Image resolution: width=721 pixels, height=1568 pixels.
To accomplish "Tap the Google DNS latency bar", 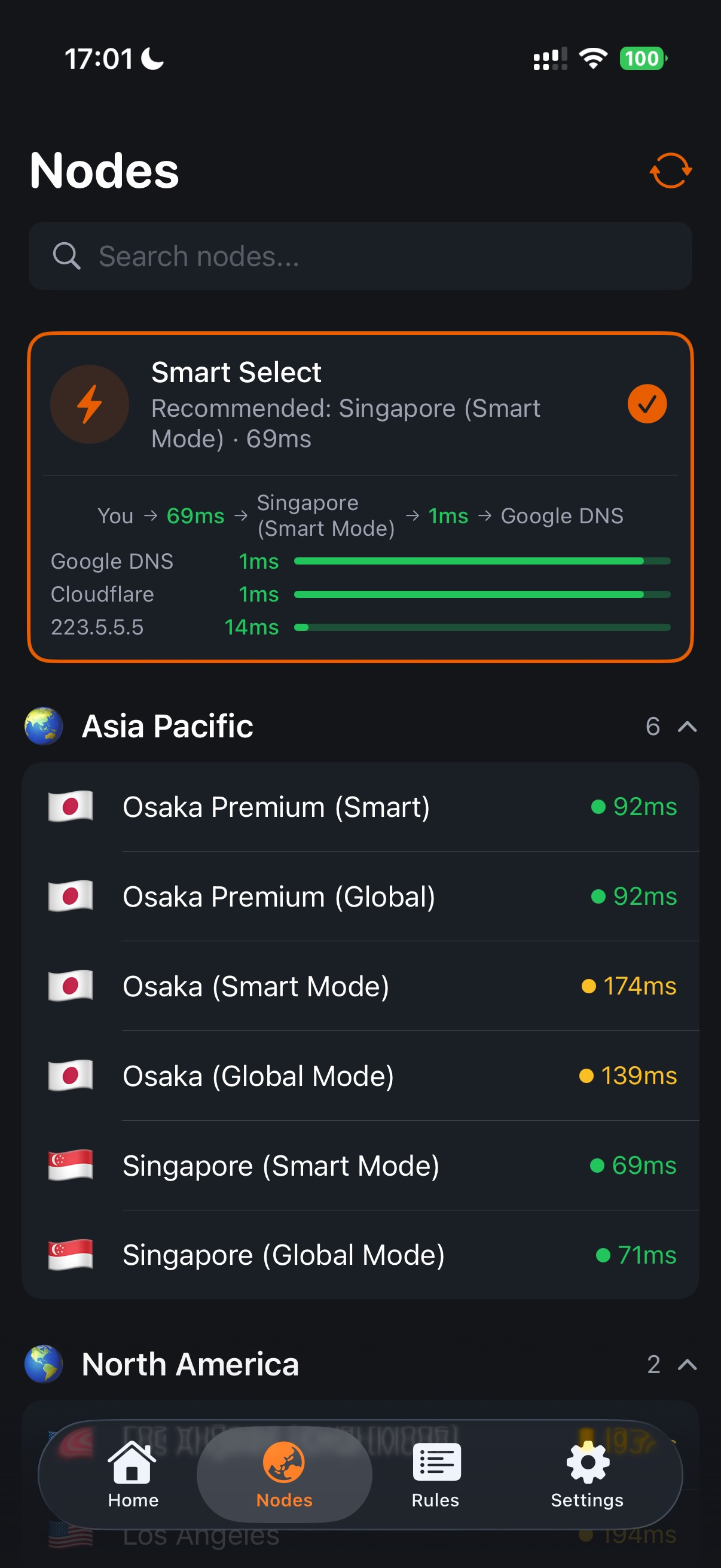I will (482, 561).
